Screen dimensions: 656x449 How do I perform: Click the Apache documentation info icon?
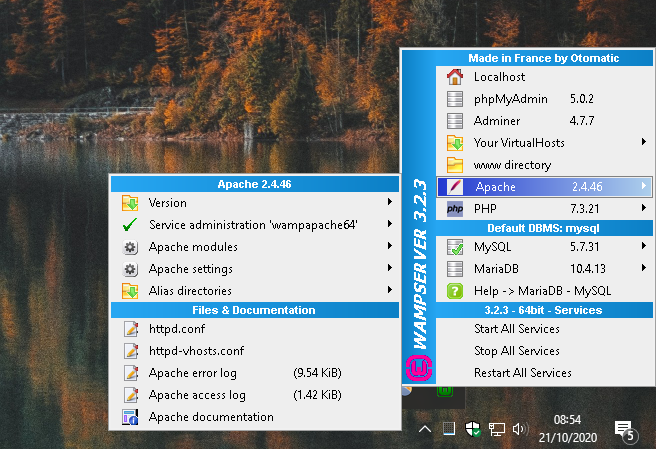click(130, 417)
